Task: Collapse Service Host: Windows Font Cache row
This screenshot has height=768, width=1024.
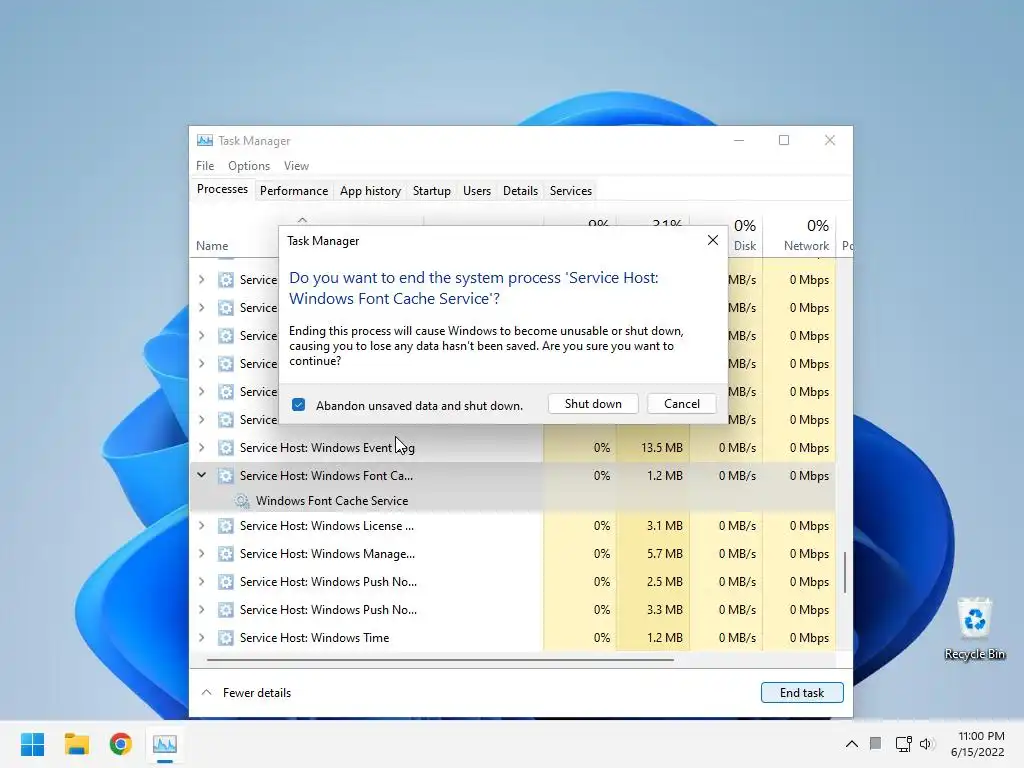Action: coord(202,475)
